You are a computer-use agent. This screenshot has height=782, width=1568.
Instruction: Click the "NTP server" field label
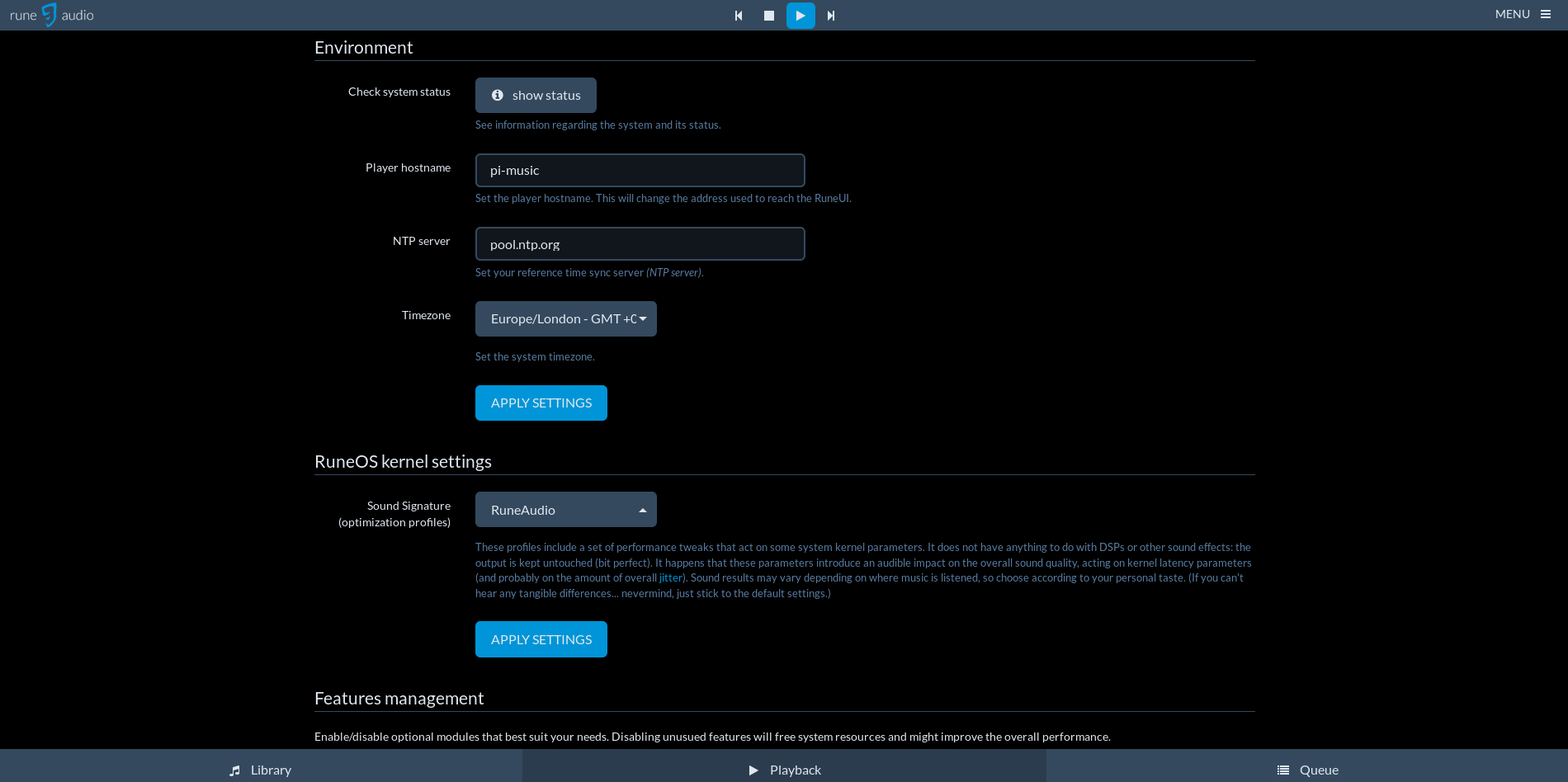tap(421, 241)
